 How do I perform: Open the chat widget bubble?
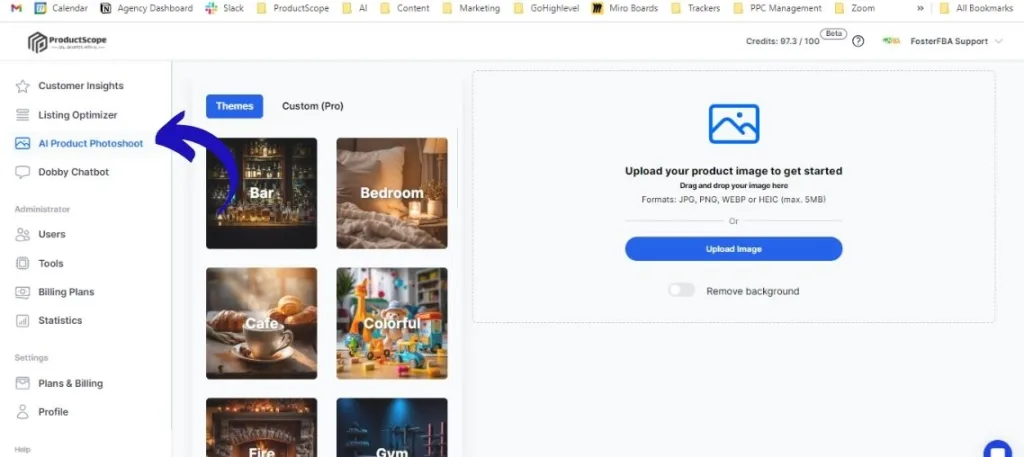tap(998, 450)
